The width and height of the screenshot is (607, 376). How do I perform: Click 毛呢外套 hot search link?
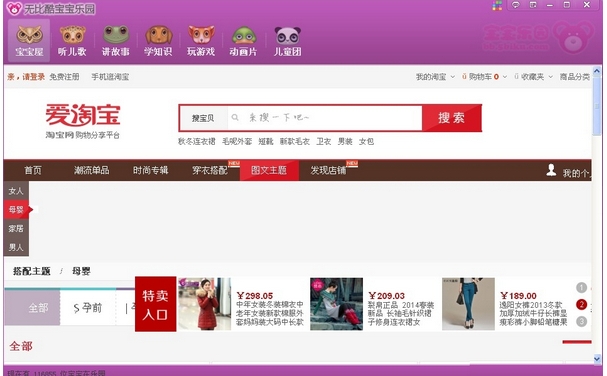click(237, 141)
